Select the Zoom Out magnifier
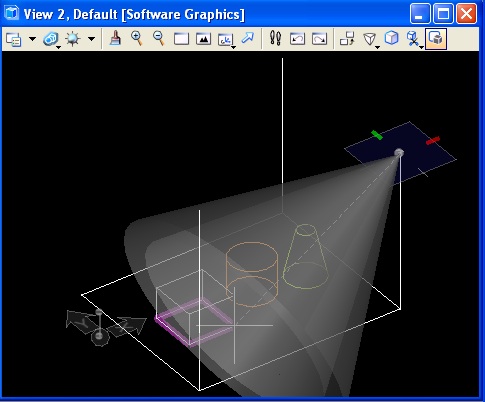 pos(159,38)
